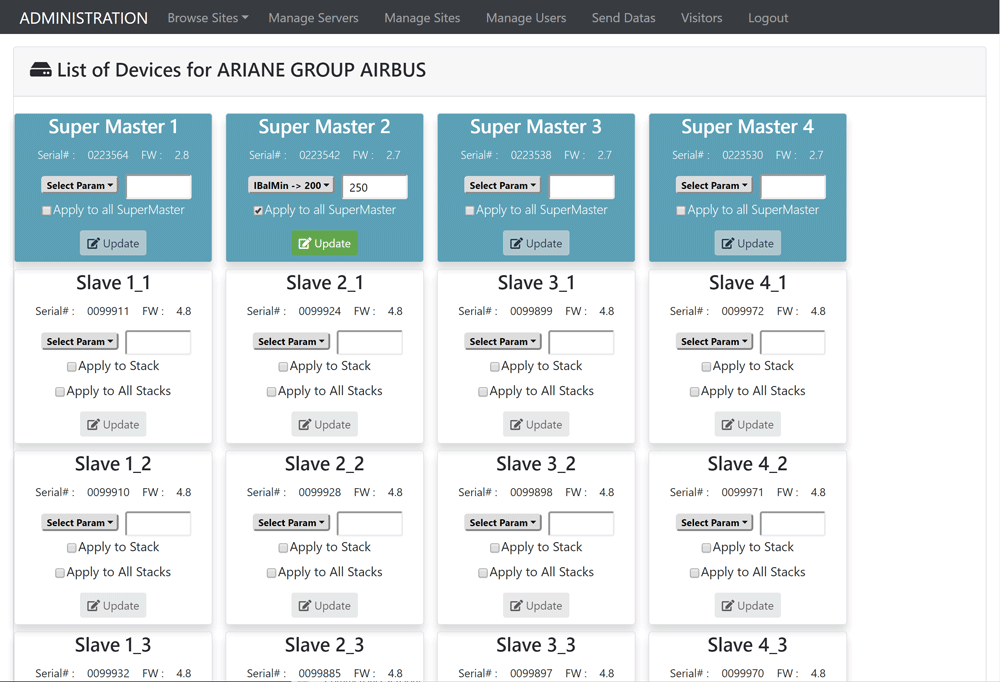Hit the Update icon under Slave 2_1
The image size is (1000, 682).
pyautogui.click(x=304, y=424)
